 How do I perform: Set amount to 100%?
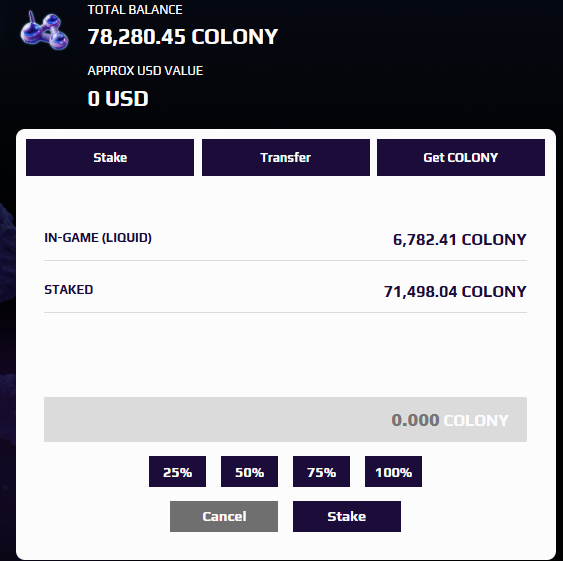coord(393,472)
